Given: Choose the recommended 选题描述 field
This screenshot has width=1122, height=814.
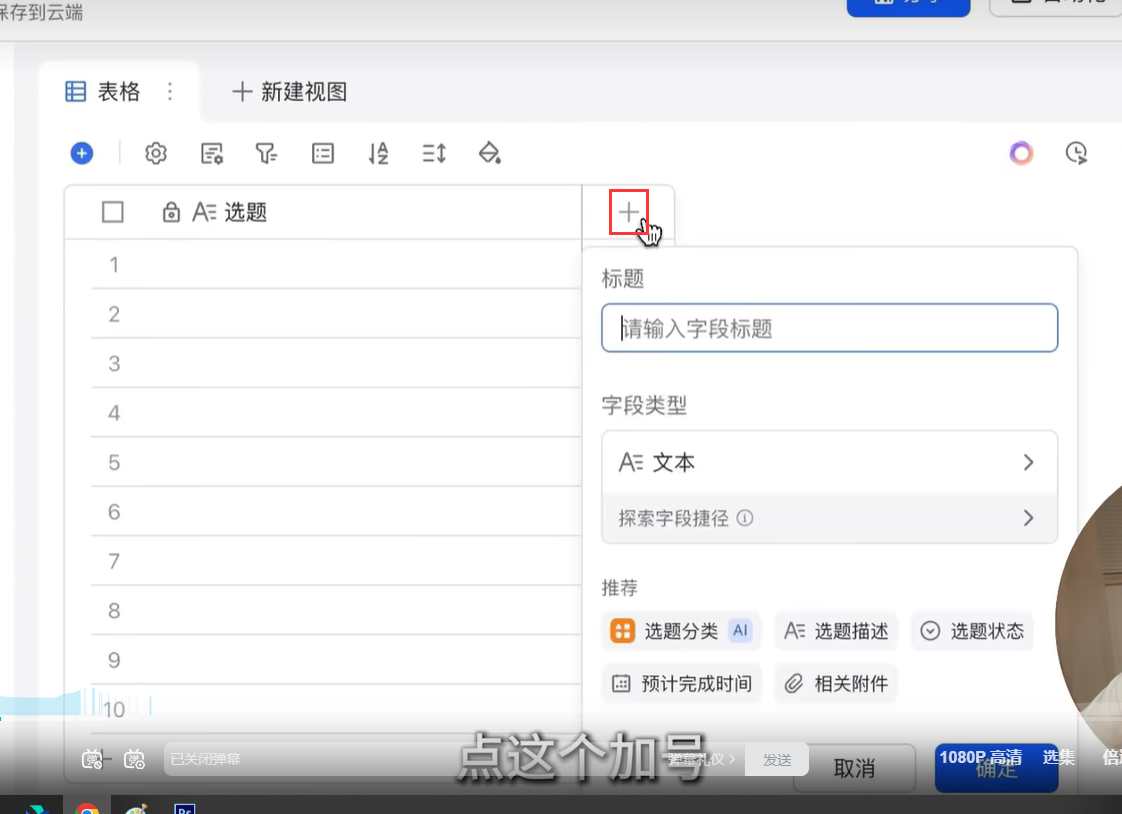Looking at the screenshot, I should [x=836, y=631].
